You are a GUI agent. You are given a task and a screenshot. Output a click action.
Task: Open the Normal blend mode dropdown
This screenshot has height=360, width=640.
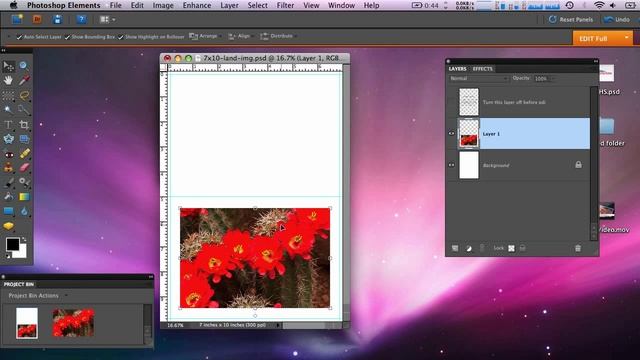pyautogui.click(x=478, y=78)
